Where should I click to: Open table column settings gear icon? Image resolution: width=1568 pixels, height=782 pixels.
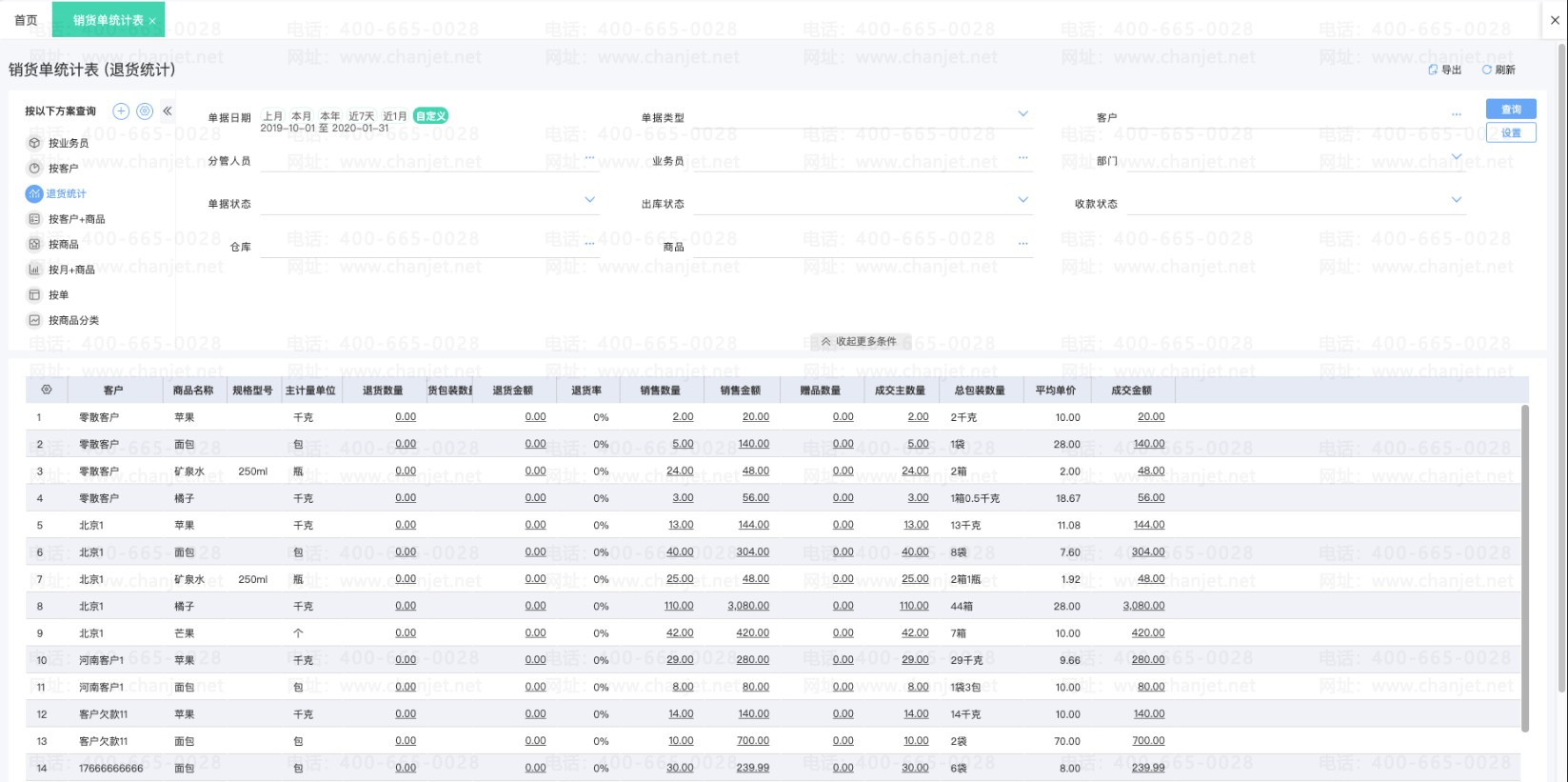tap(47, 390)
